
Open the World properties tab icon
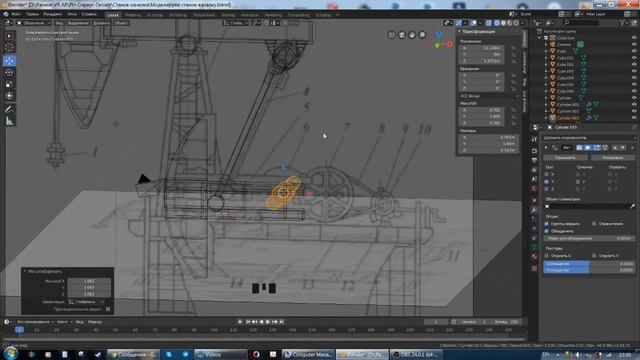[x=534, y=189]
